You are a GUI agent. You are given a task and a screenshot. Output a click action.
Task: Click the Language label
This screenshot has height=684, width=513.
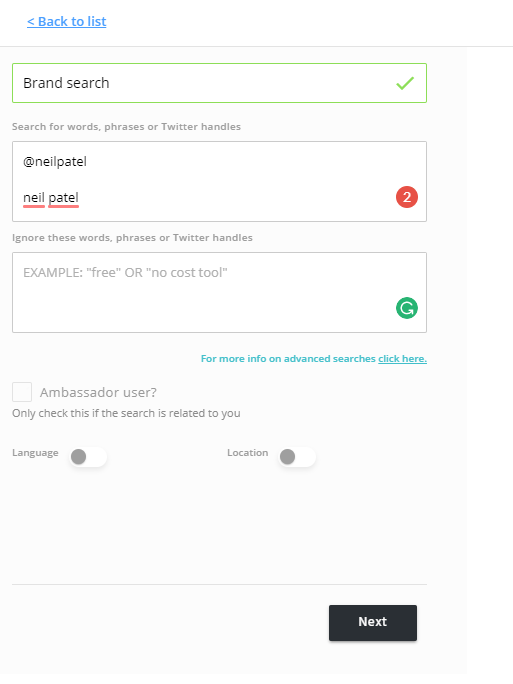click(x=35, y=453)
